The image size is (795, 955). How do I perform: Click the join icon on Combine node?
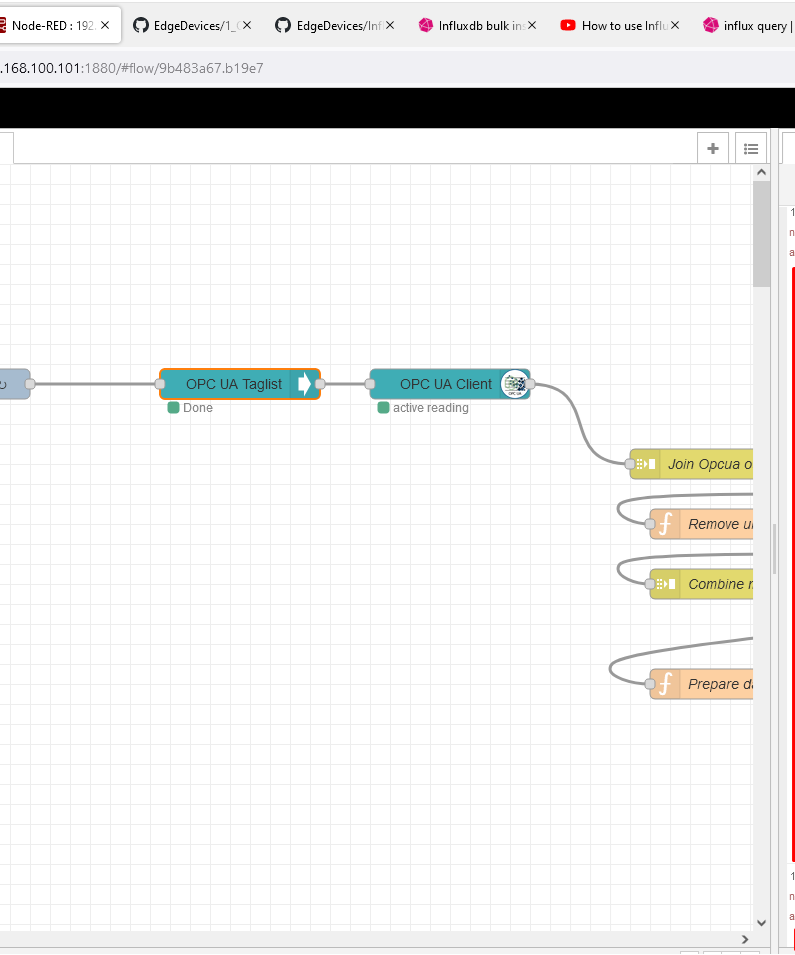tap(666, 584)
